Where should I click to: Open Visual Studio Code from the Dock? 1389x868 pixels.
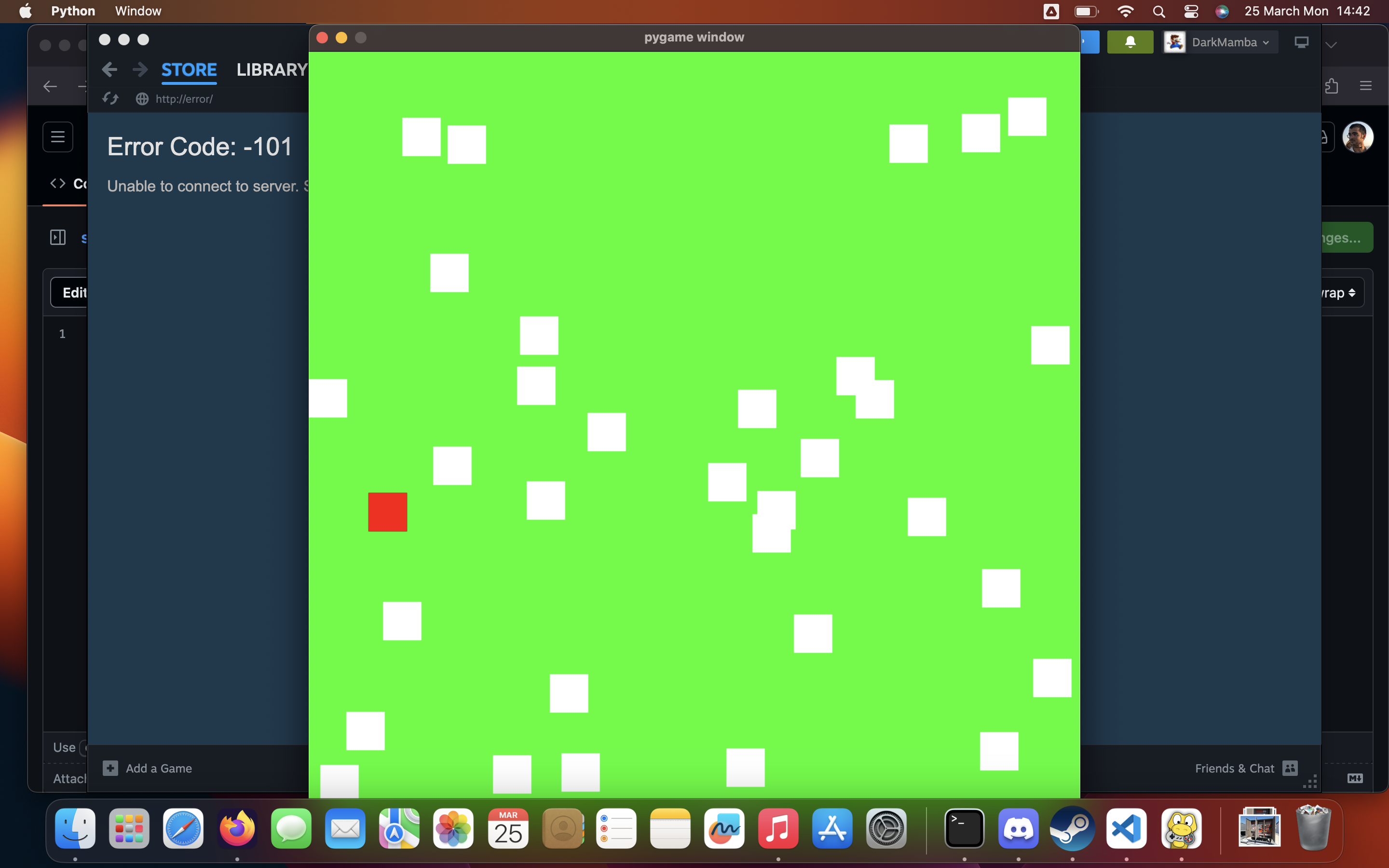(x=1126, y=828)
